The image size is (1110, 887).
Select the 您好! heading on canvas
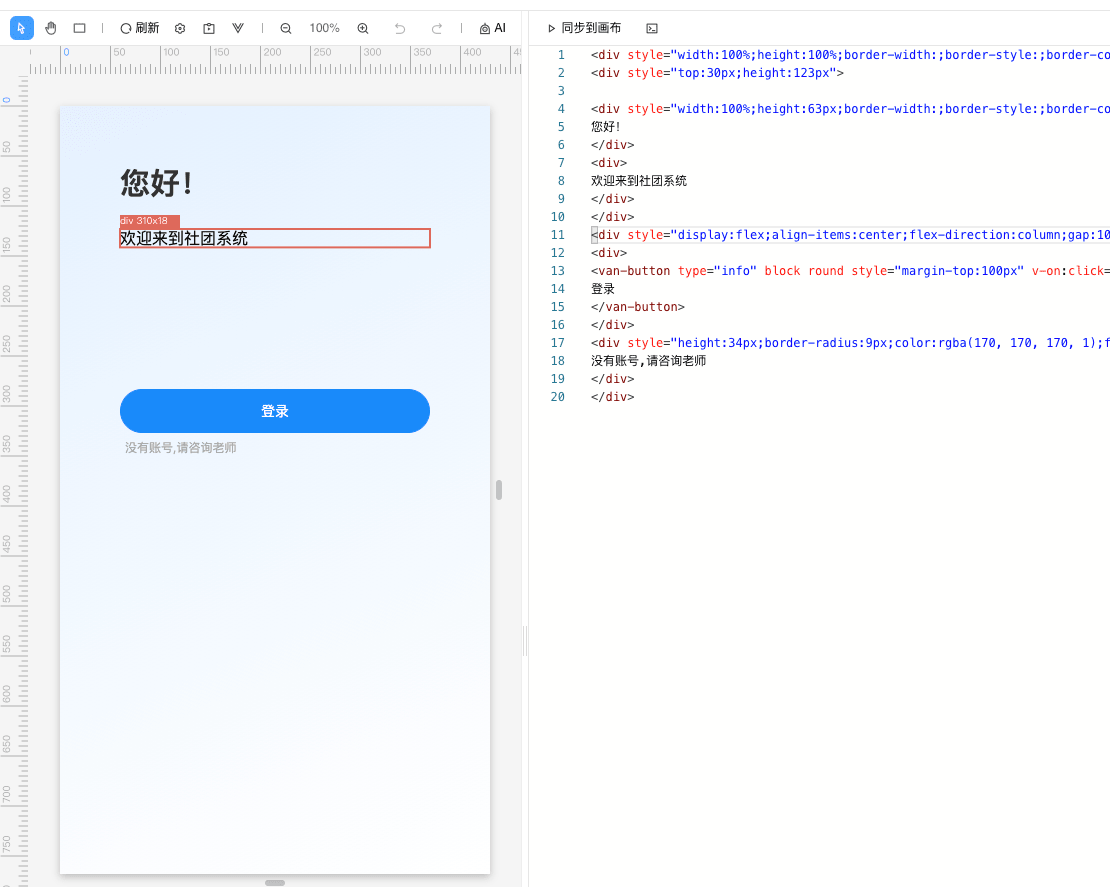click(x=156, y=183)
